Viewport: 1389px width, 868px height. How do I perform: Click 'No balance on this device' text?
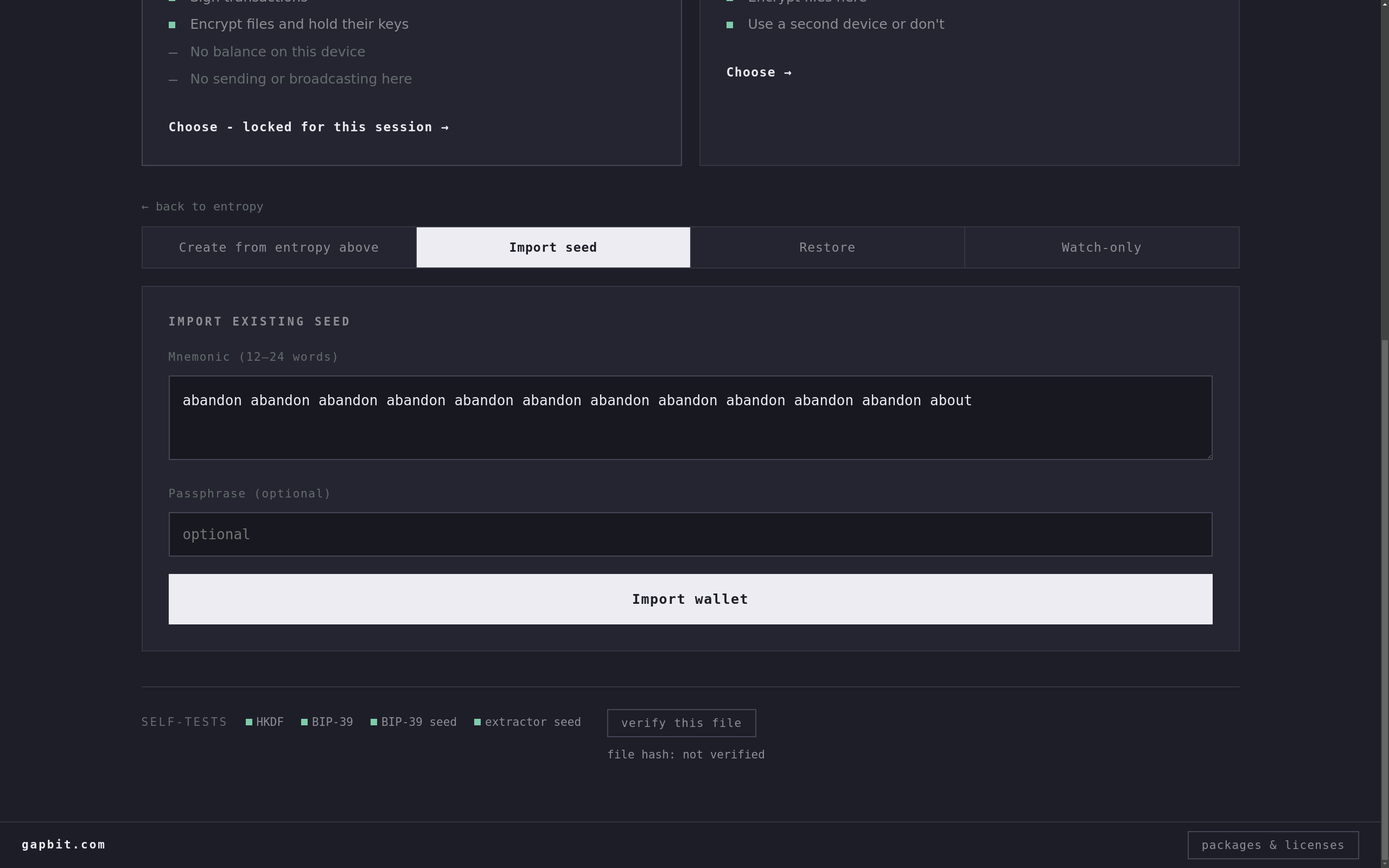point(277,52)
